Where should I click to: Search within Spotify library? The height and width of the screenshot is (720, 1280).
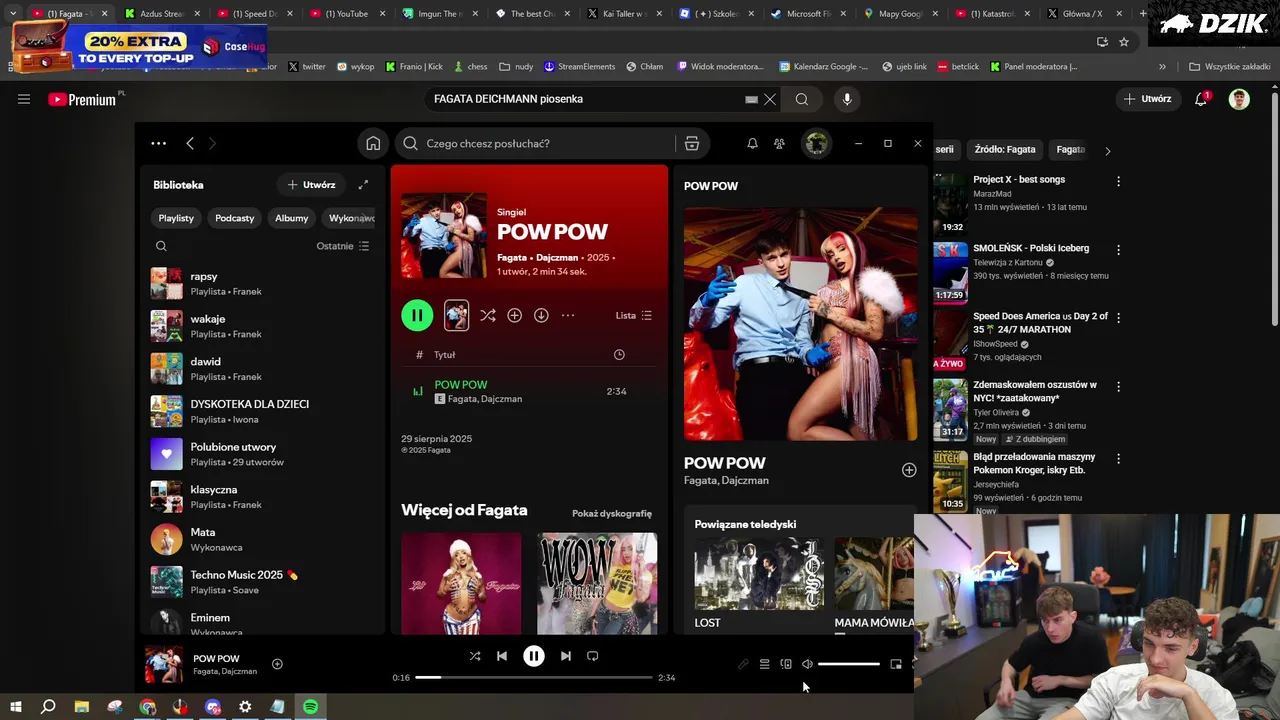[x=161, y=246]
